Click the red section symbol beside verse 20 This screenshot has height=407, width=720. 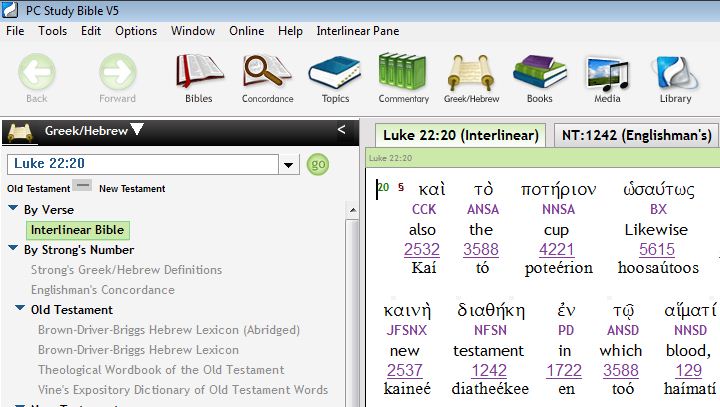tap(401, 187)
